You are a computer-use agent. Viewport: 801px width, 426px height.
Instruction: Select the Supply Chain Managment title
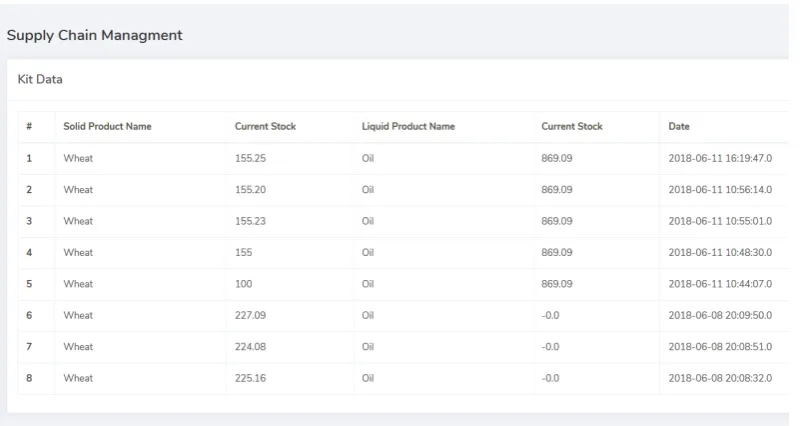(x=95, y=35)
